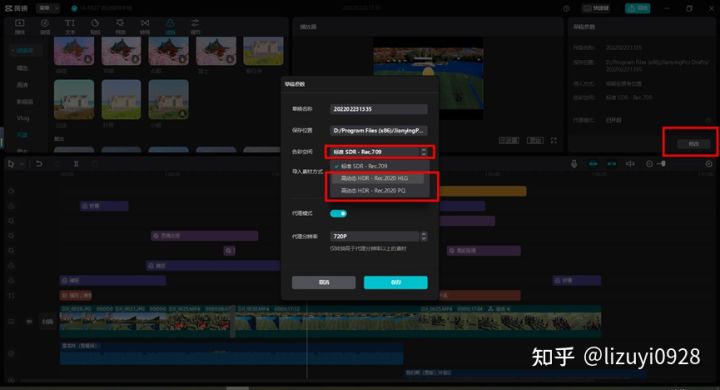
Task: Enter fullscreen preview with the expand icon
Action: coord(554,140)
